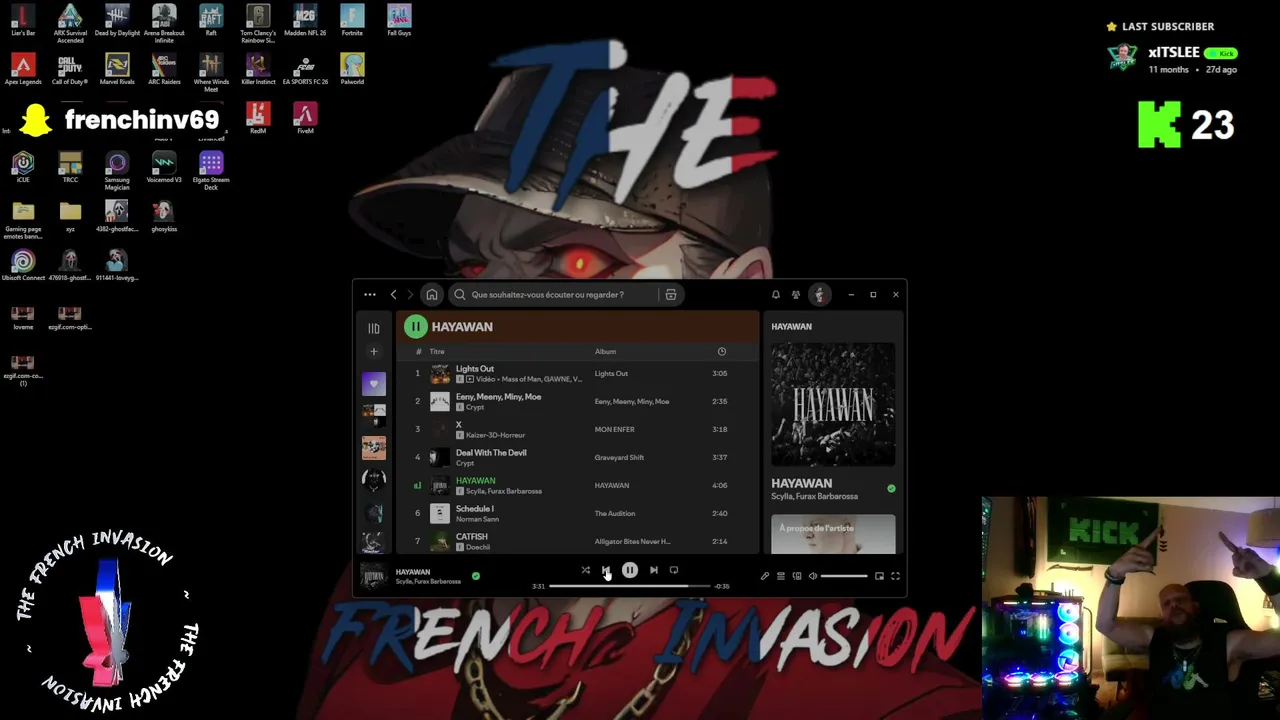The width and height of the screenshot is (1280, 720).
Task: Select the xyz folder on the desktop
Action: [x=70, y=216]
